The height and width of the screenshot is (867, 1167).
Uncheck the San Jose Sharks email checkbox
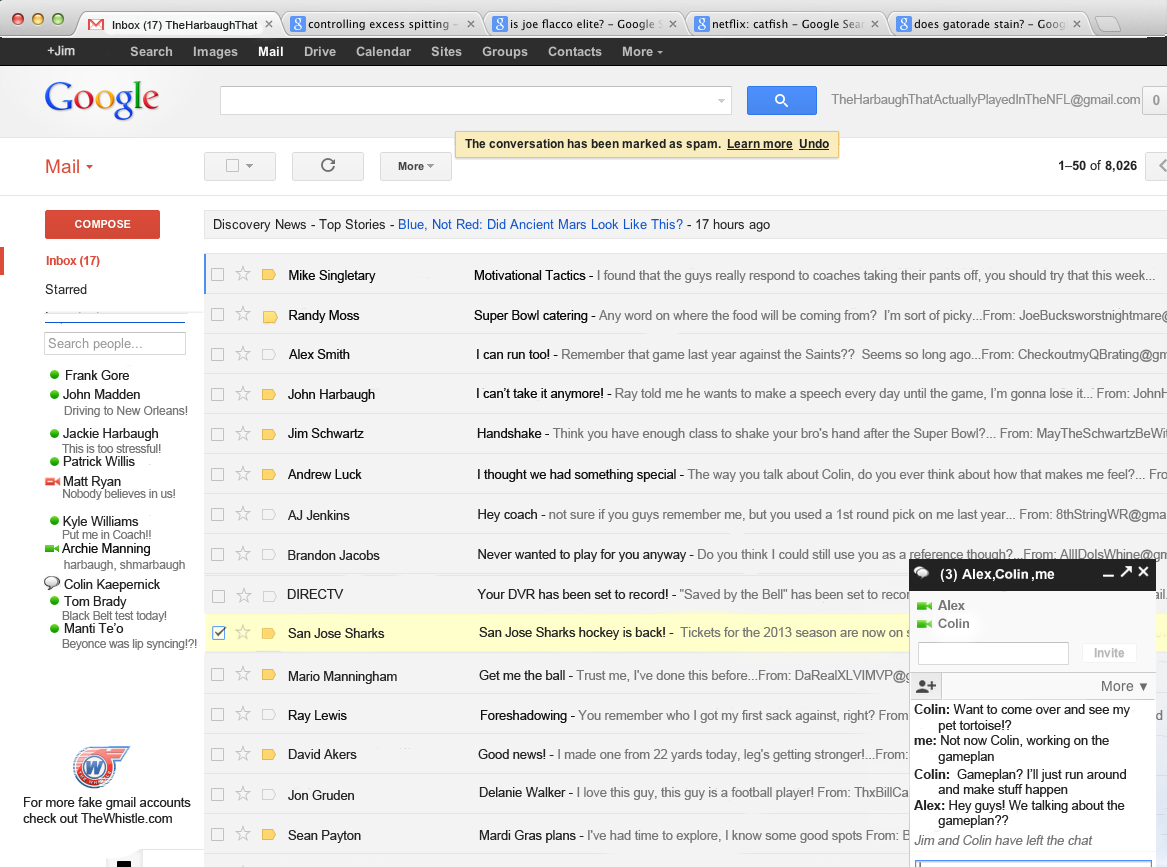click(218, 633)
